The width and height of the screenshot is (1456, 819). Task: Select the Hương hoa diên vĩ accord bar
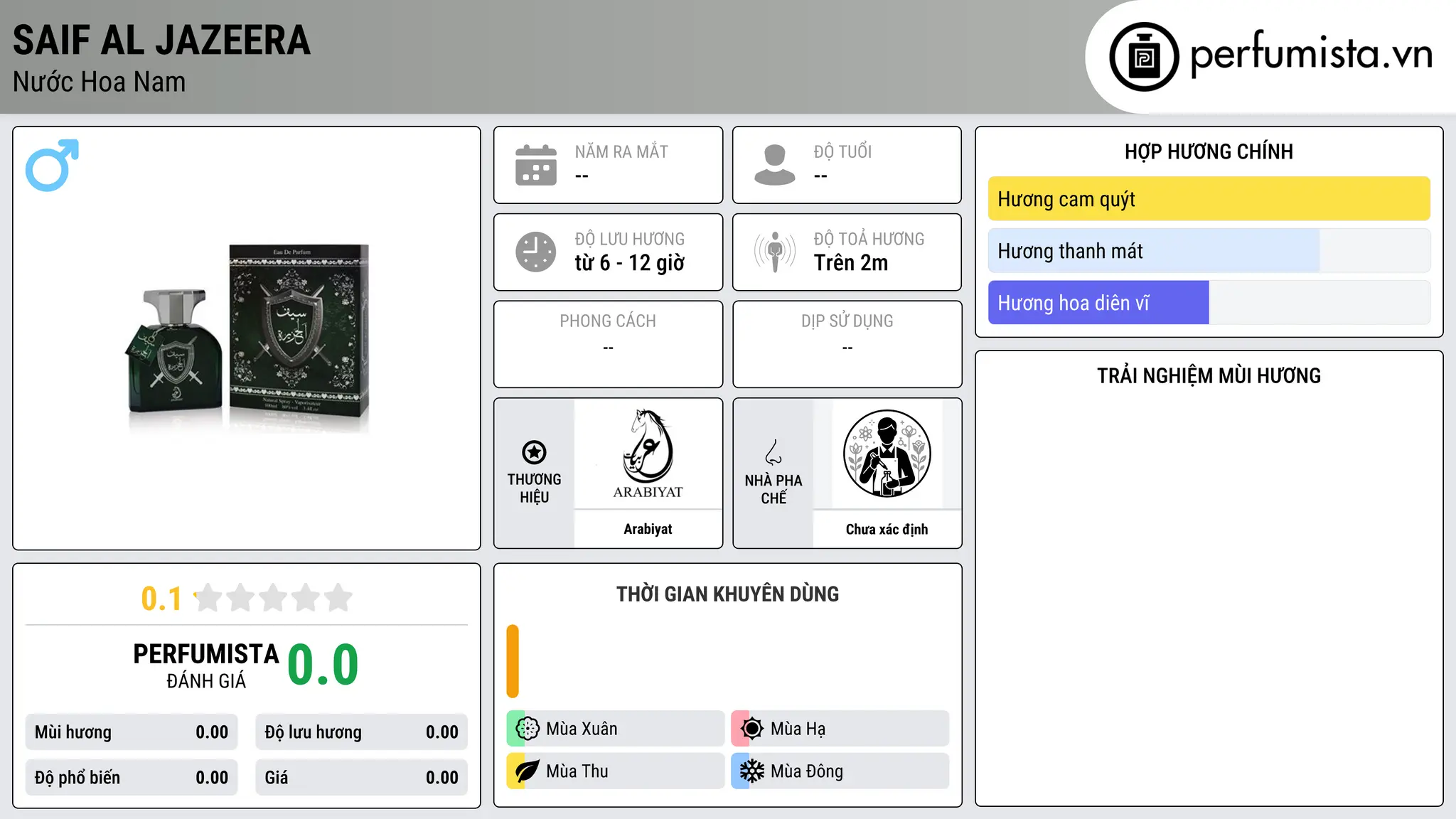click(x=1209, y=302)
